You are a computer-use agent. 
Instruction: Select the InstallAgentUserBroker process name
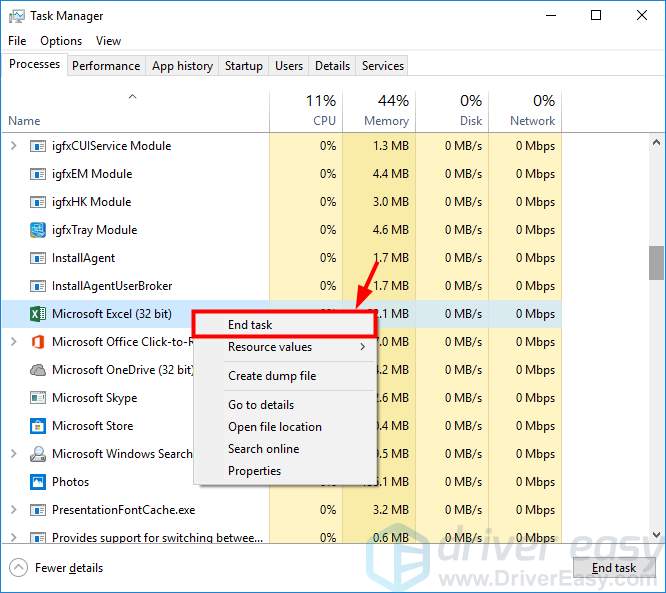tap(112, 286)
